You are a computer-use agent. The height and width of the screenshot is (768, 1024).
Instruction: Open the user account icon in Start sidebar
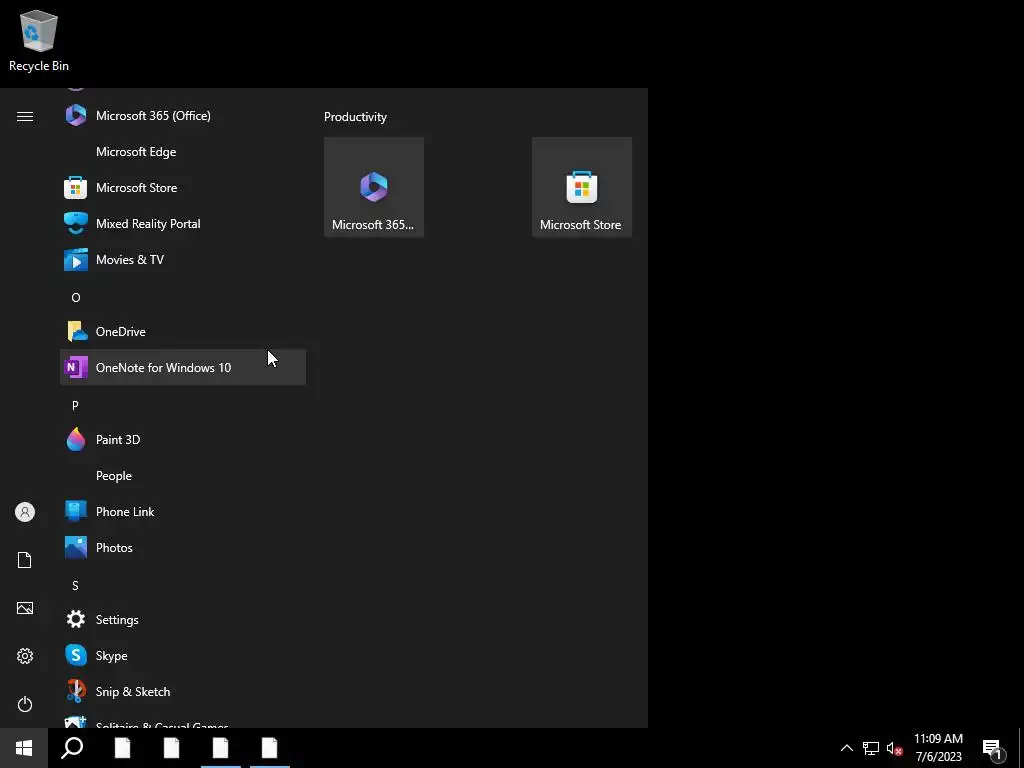[x=25, y=512]
